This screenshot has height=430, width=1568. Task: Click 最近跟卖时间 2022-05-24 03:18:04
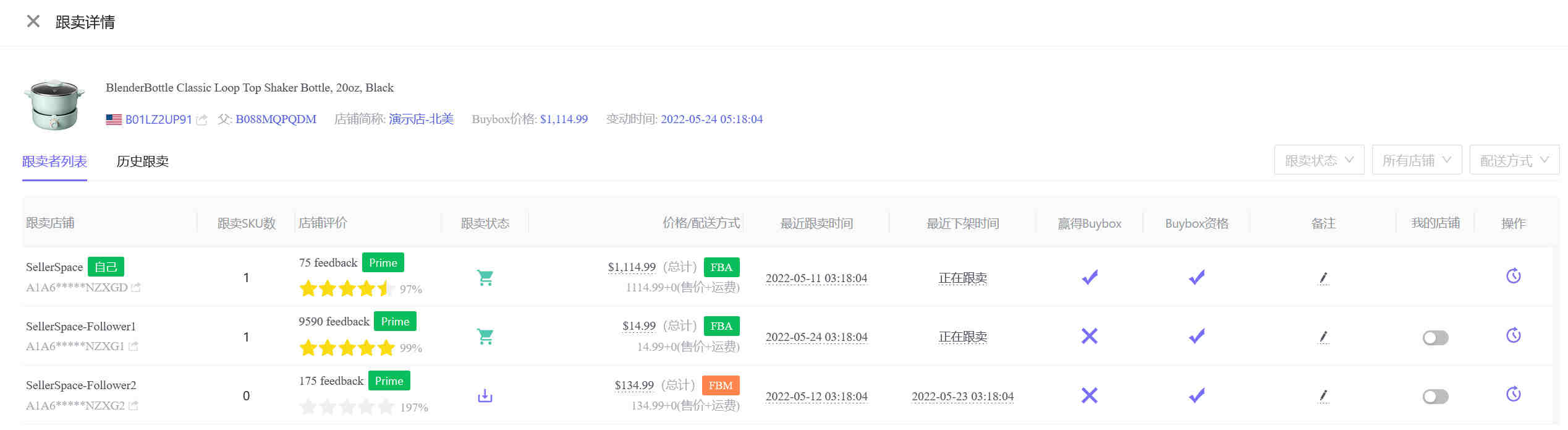coord(816,337)
